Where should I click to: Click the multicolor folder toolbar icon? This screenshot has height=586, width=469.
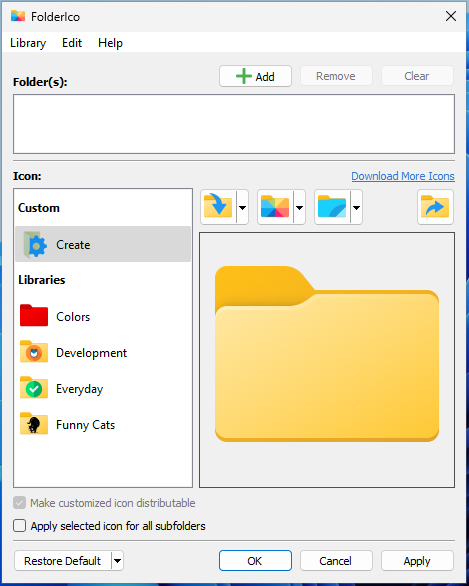[275, 207]
